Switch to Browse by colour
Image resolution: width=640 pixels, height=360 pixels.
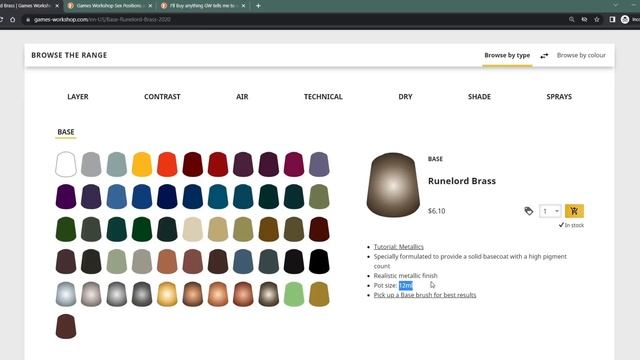pos(581,55)
